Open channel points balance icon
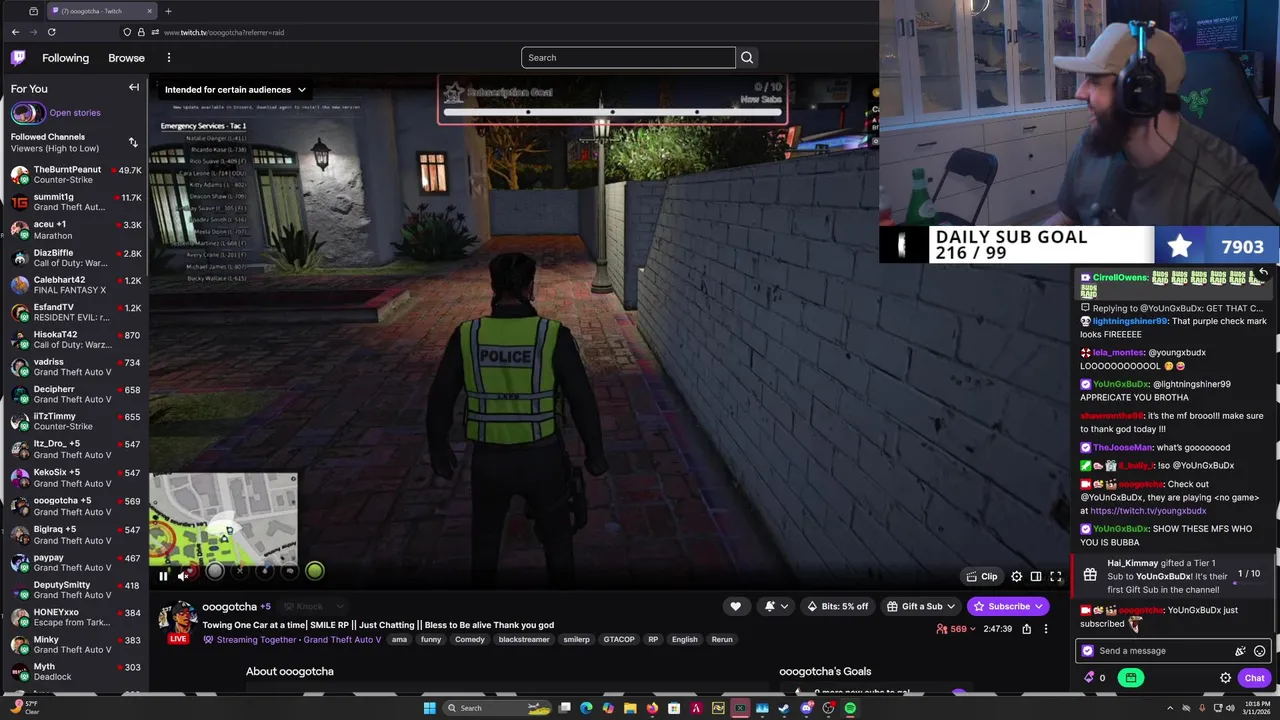This screenshot has width=1280, height=720. click(x=1096, y=678)
